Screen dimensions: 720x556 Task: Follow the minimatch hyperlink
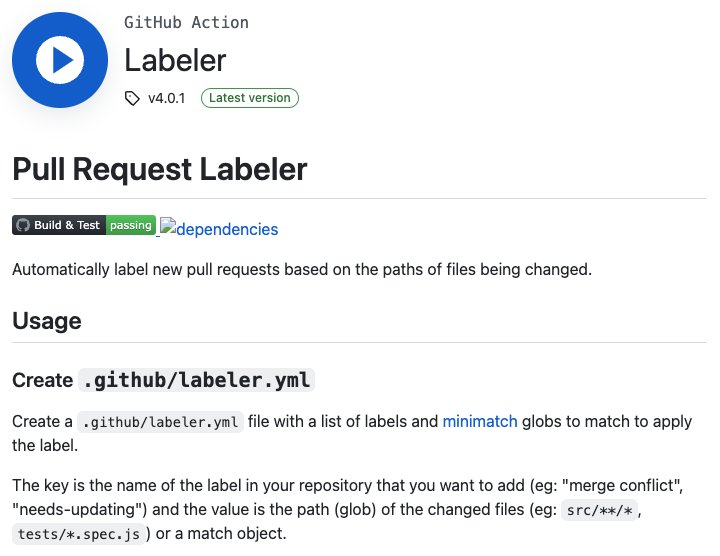pos(480,421)
